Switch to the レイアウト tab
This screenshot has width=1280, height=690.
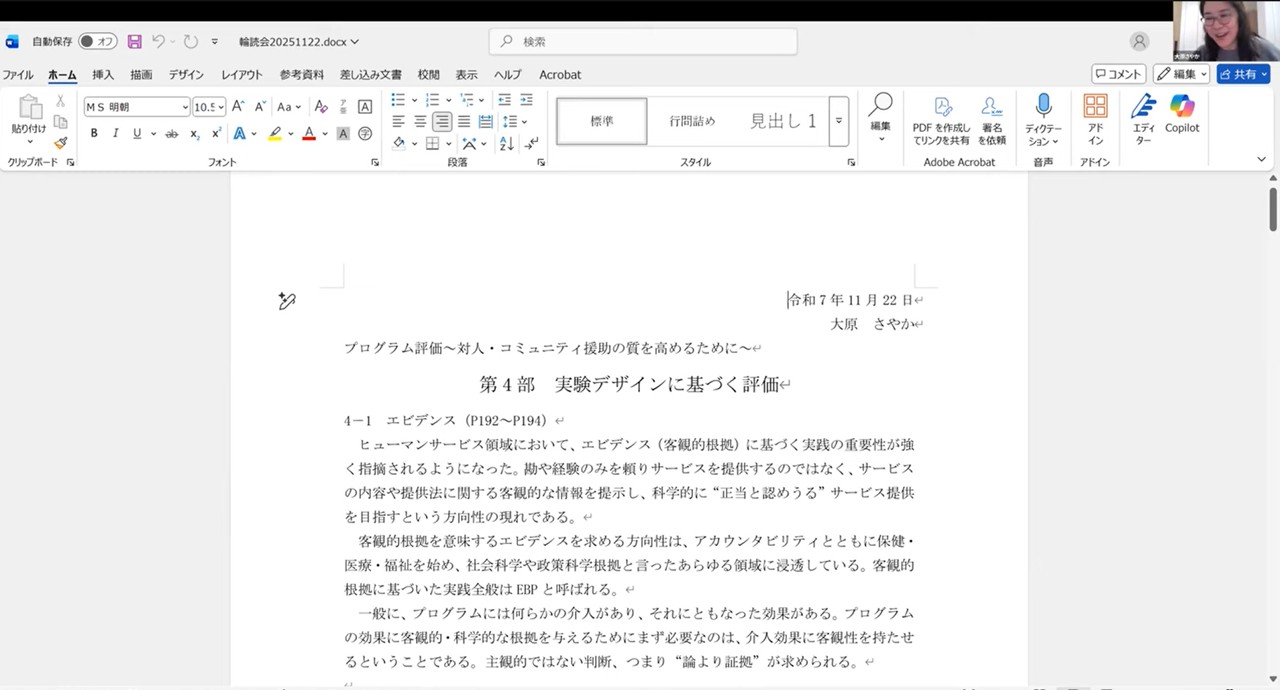242,75
